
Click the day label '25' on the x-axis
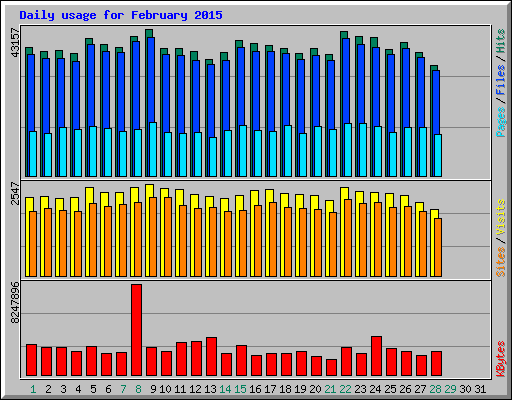point(390,389)
